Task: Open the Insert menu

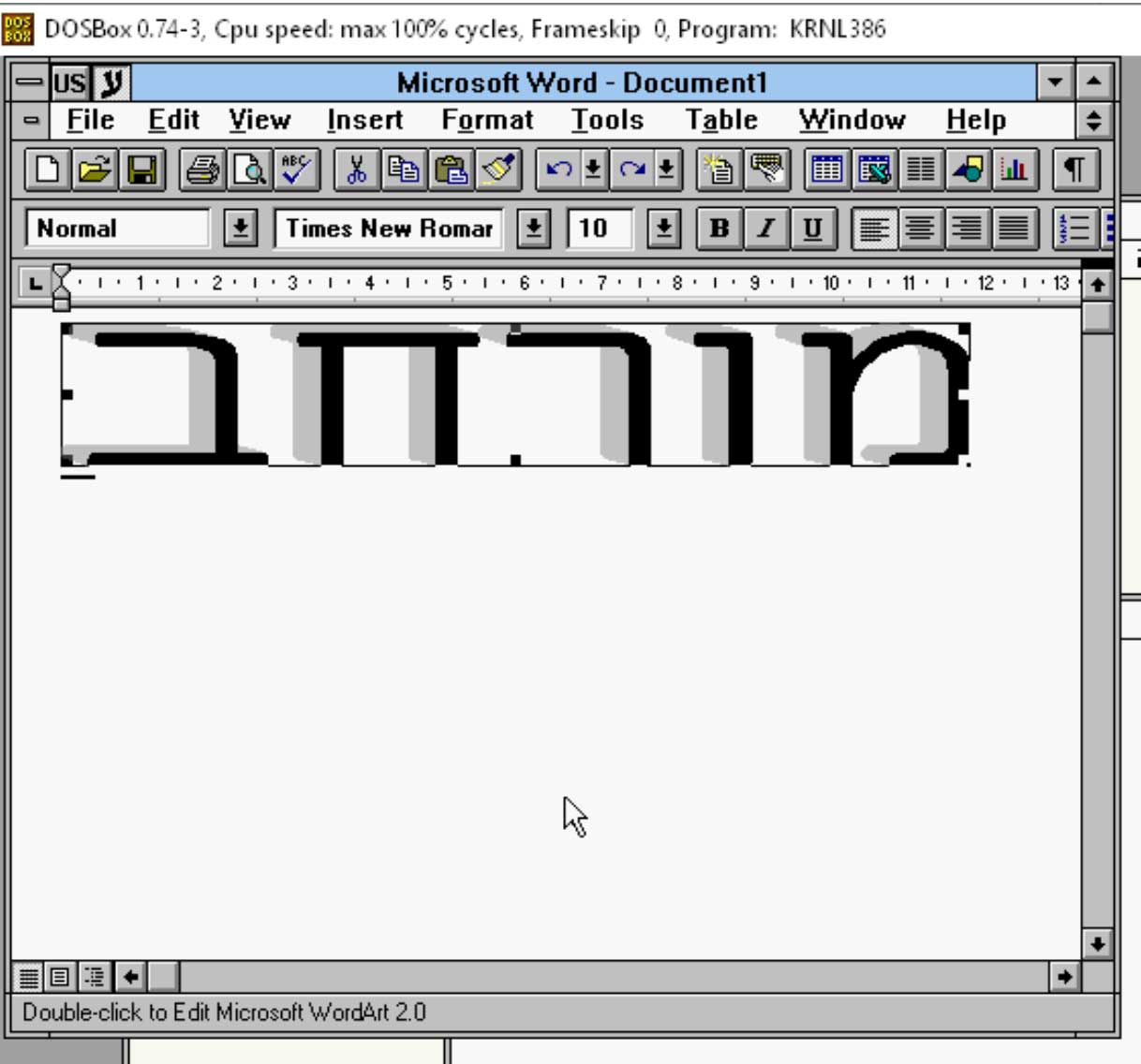Action: tap(364, 120)
